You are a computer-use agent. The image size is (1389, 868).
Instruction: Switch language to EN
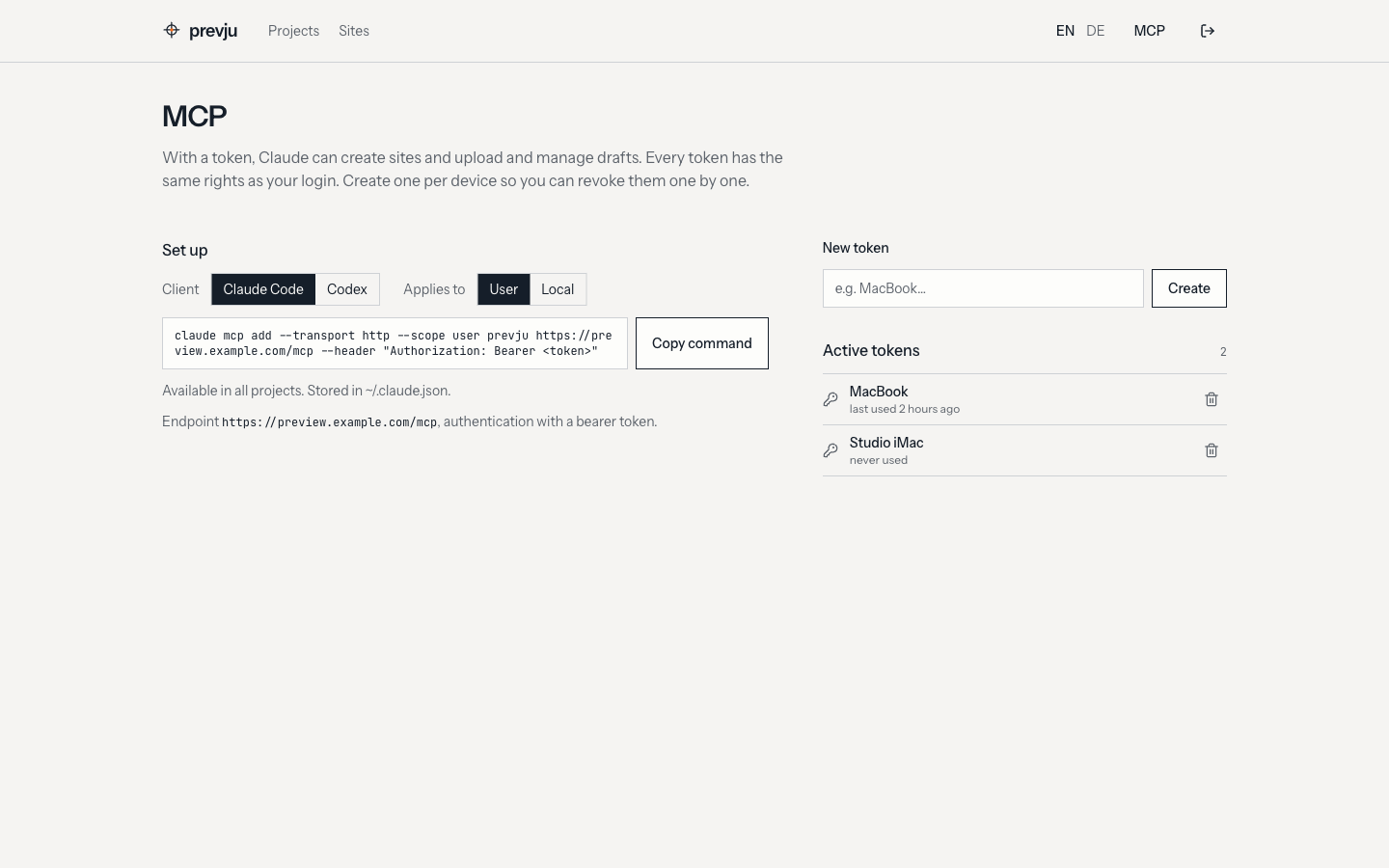[1065, 31]
